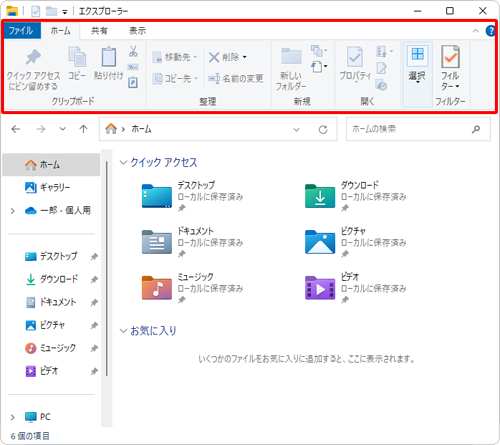500x445 pixels.
Task: Click the Edit icon in the Open group
Action: [381, 68]
